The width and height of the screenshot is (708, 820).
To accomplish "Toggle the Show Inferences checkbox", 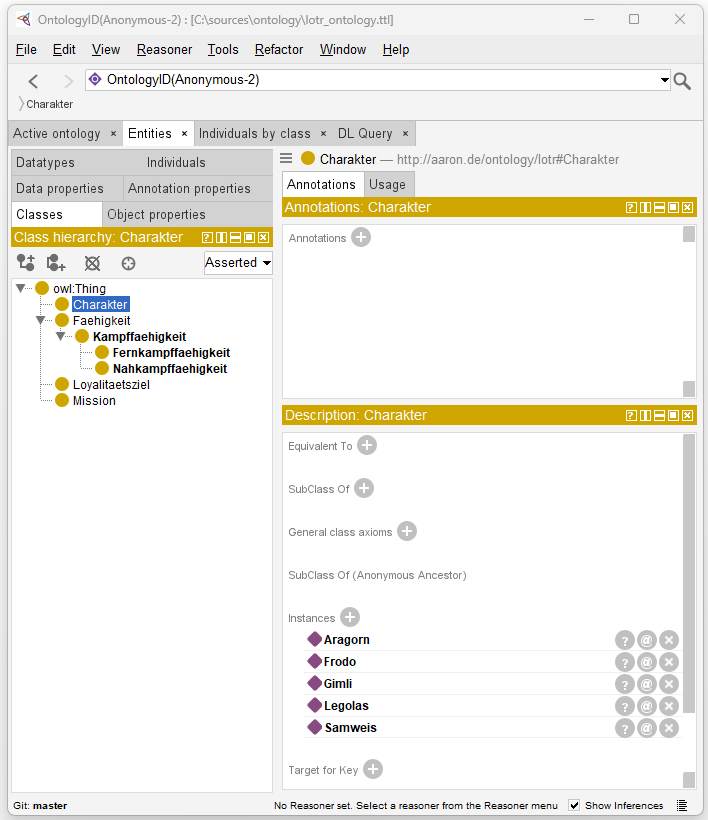I will 574,805.
